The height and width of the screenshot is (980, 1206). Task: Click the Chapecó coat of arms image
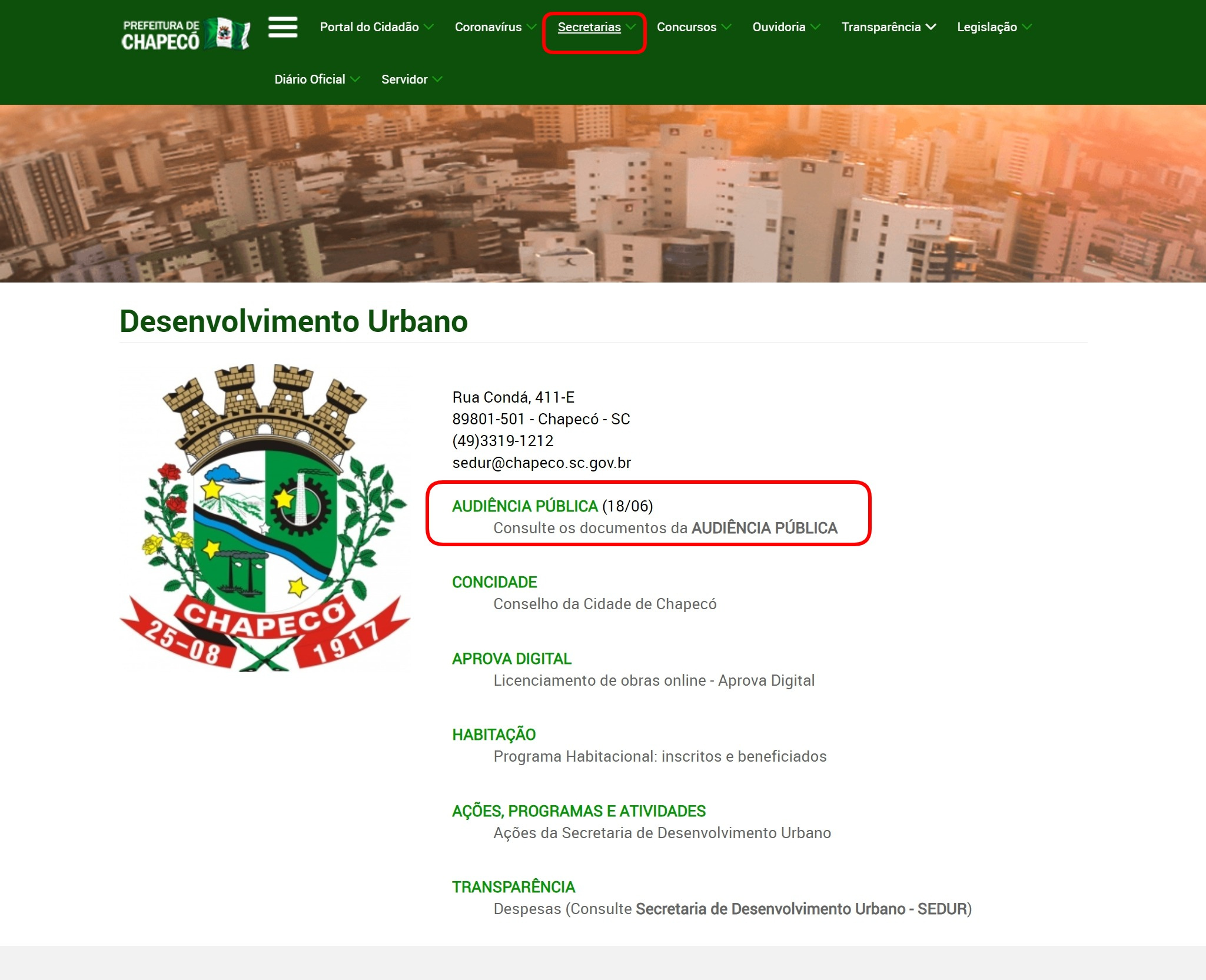click(x=265, y=518)
